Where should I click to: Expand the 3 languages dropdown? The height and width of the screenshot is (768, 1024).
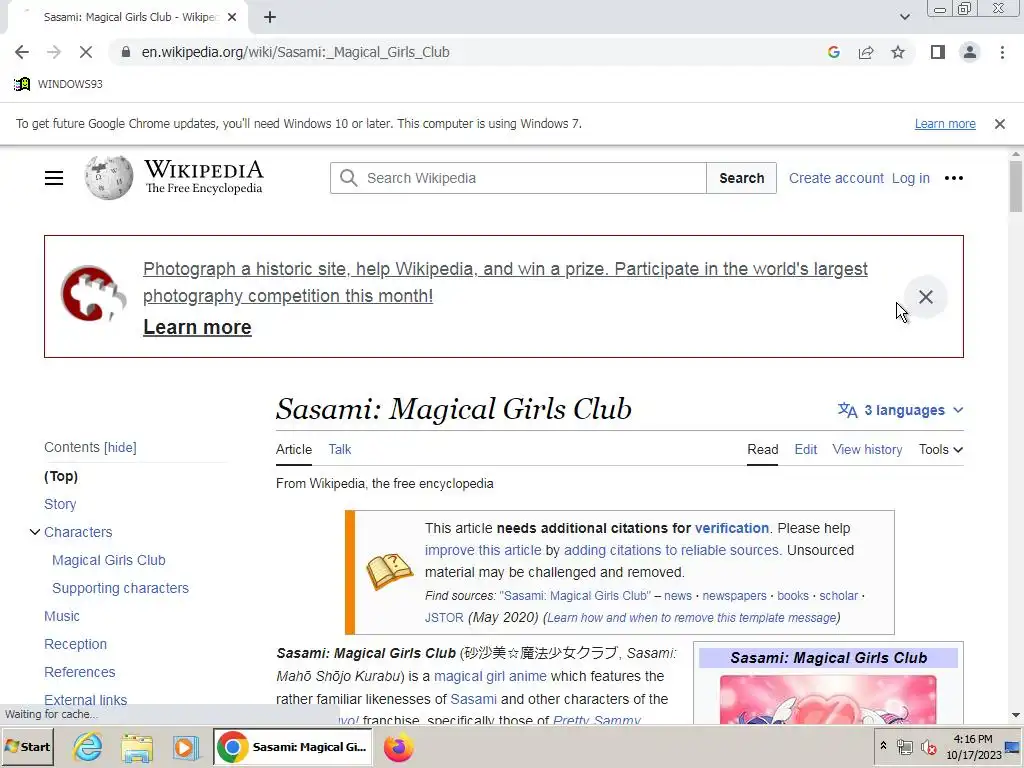[901, 410]
